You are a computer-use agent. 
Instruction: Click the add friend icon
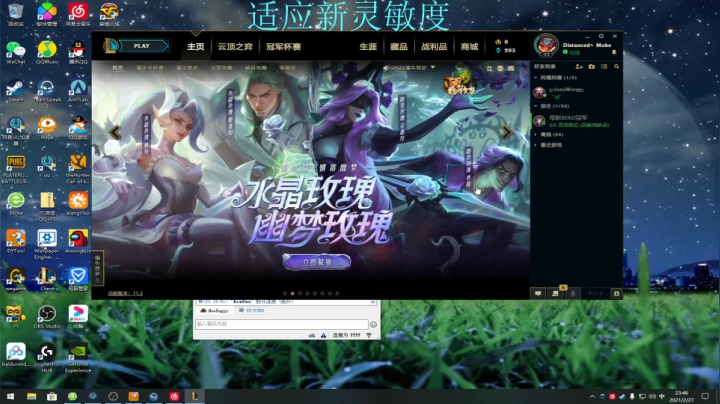(x=579, y=67)
